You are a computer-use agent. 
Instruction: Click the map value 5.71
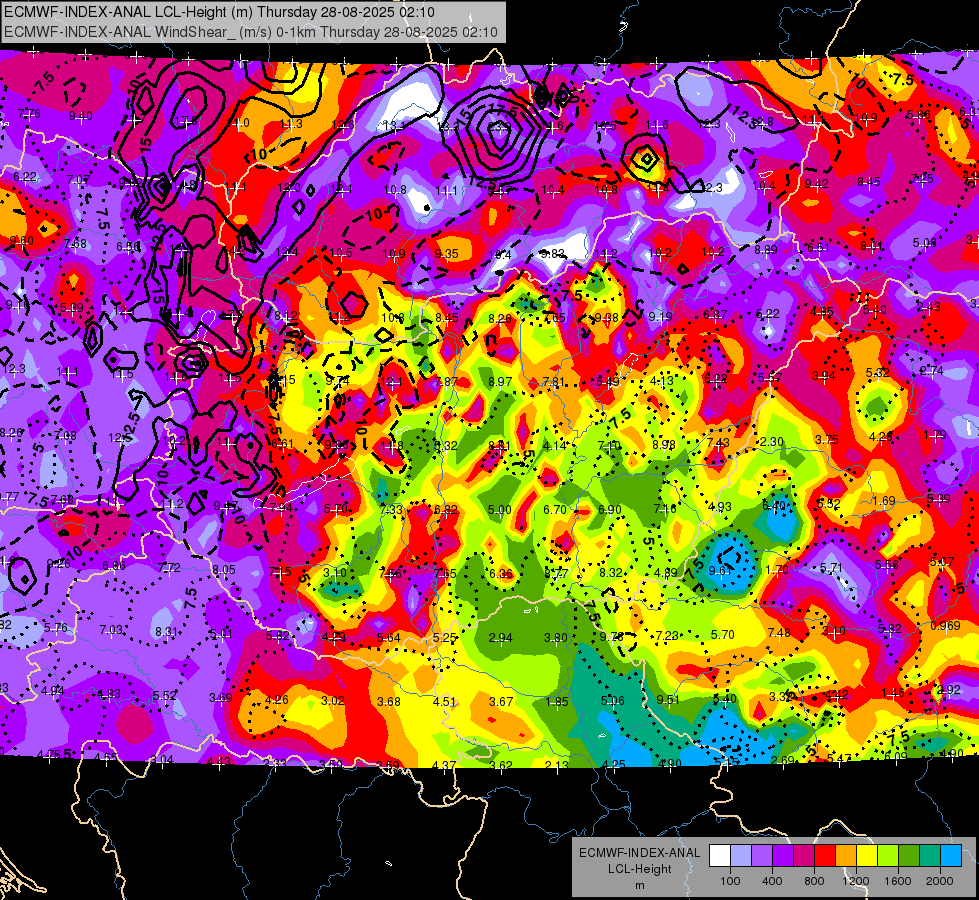coord(832,568)
